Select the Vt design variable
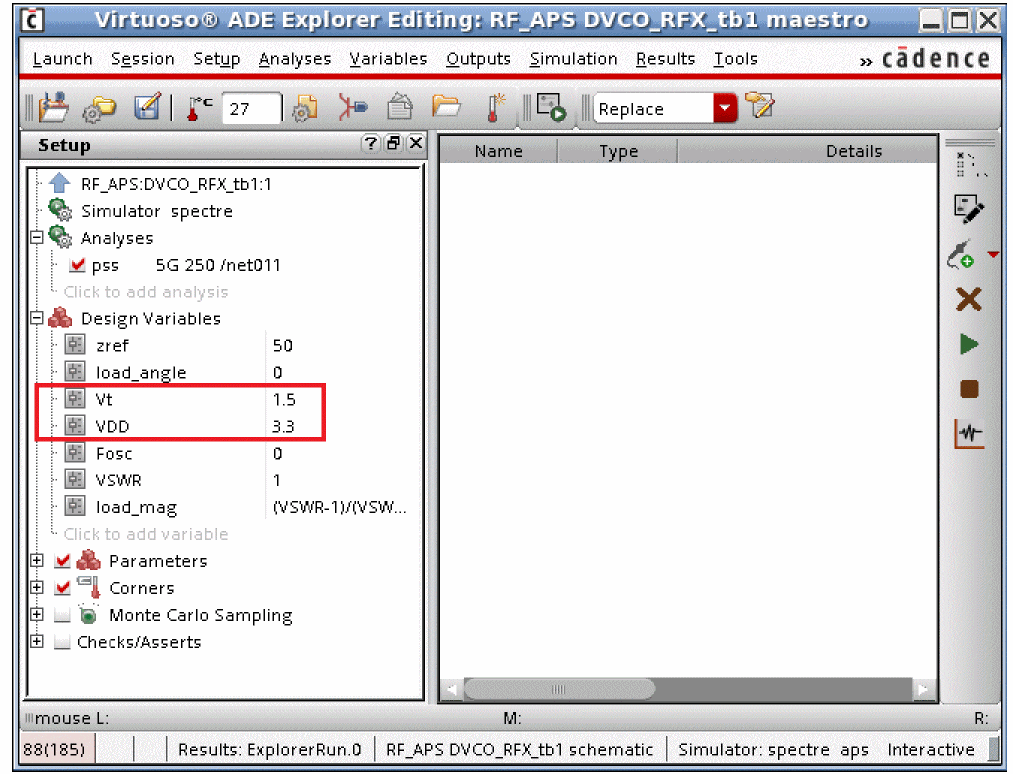The image size is (1013, 774). [104, 399]
